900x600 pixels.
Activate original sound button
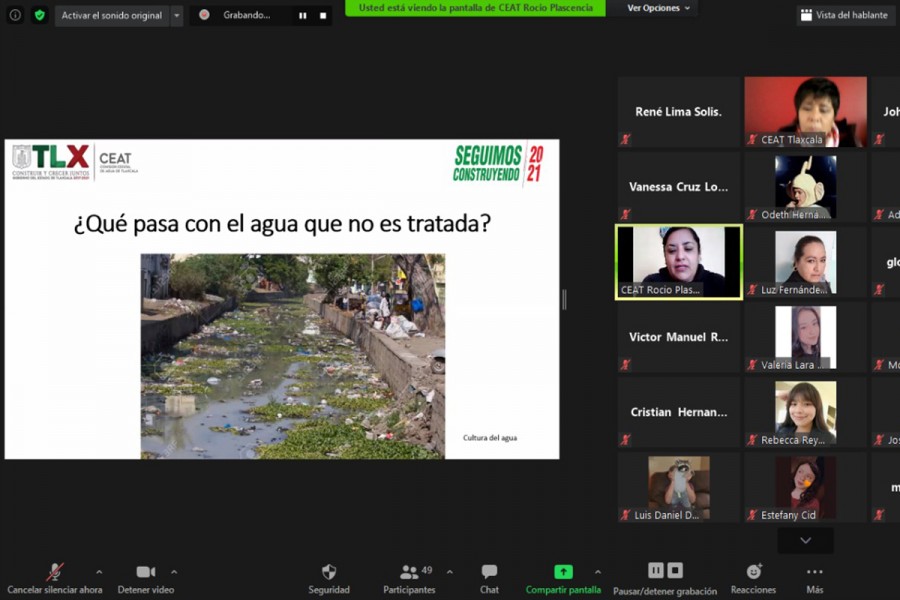[112, 16]
